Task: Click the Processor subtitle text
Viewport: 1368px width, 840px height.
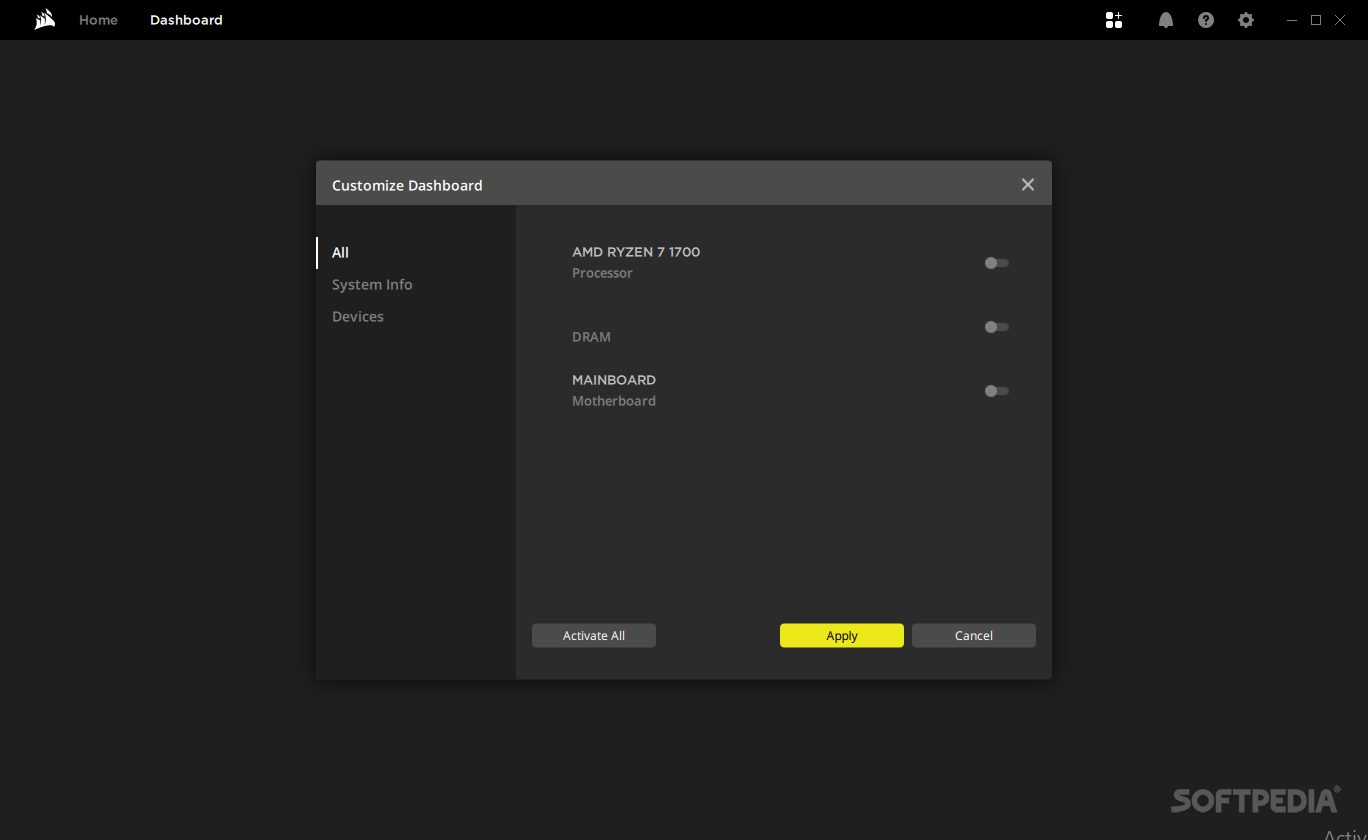Action: [602, 273]
